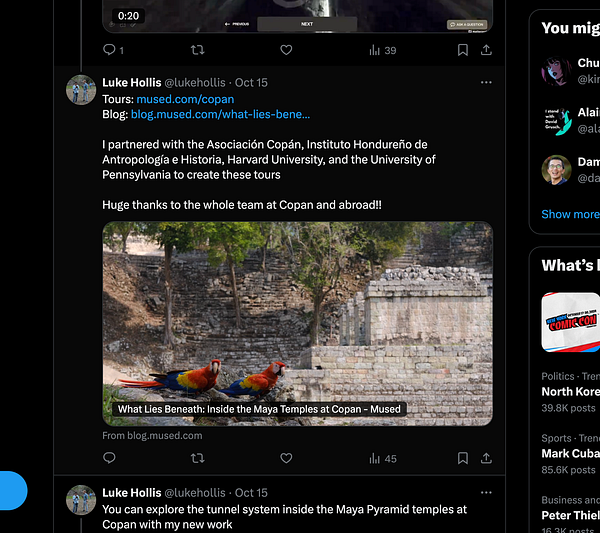600x533 pixels.
Task: Open the smiling man suggested account avatar
Action: pyautogui.click(x=556, y=170)
